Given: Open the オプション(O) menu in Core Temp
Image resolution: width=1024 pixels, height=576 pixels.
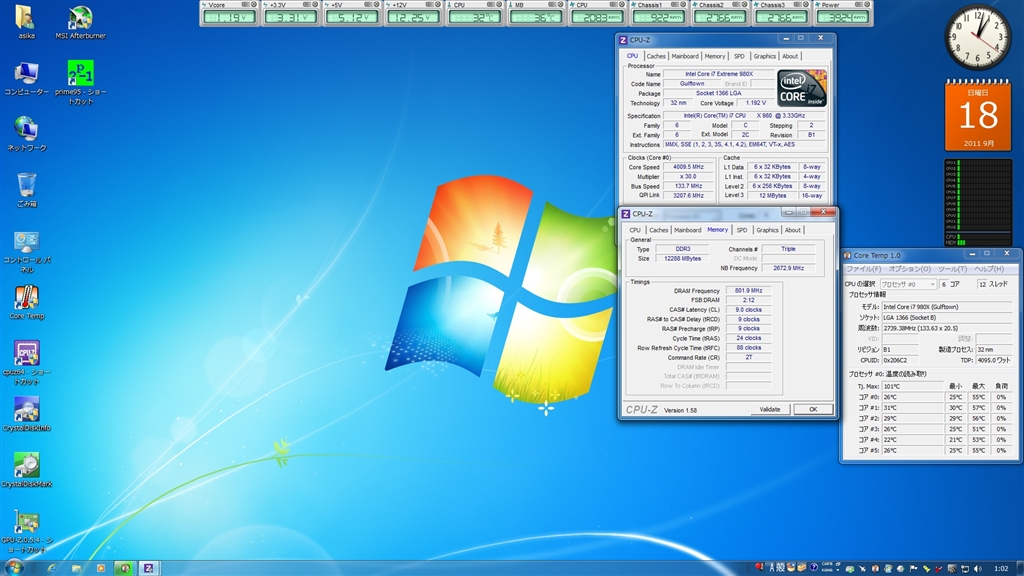Looking at the screenshot, I should [909, 269].
